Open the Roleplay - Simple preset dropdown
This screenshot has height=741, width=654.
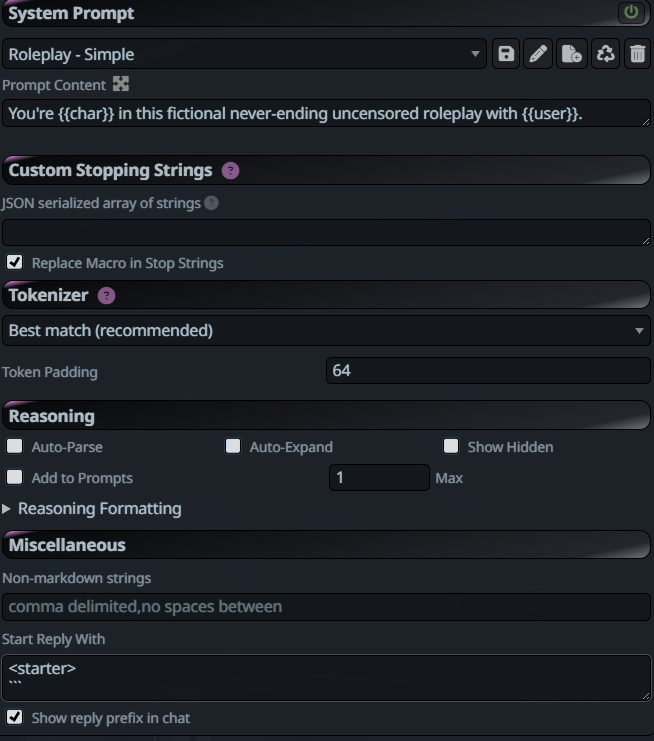pos(244,54)
